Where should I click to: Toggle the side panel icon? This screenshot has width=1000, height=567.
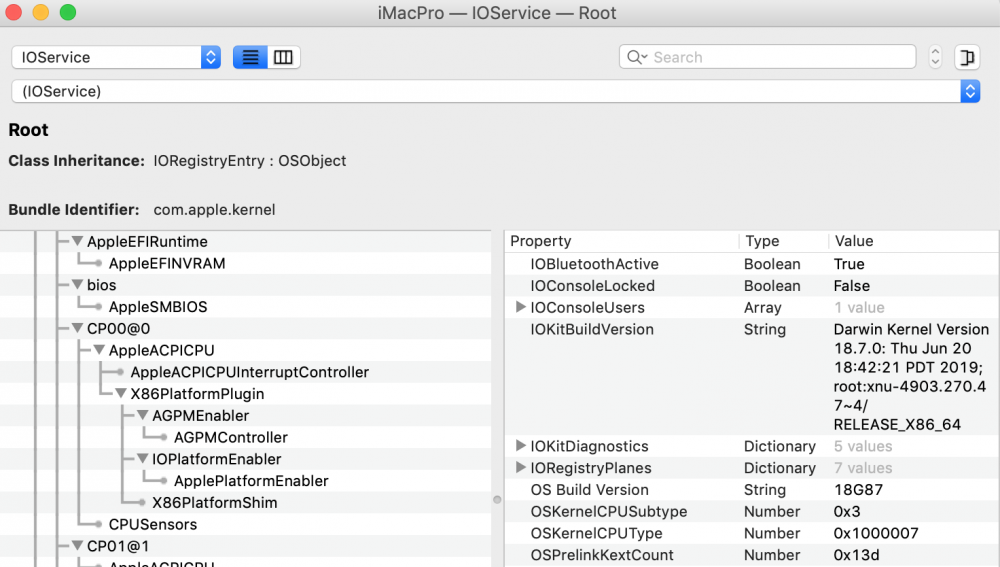[967, 57]
